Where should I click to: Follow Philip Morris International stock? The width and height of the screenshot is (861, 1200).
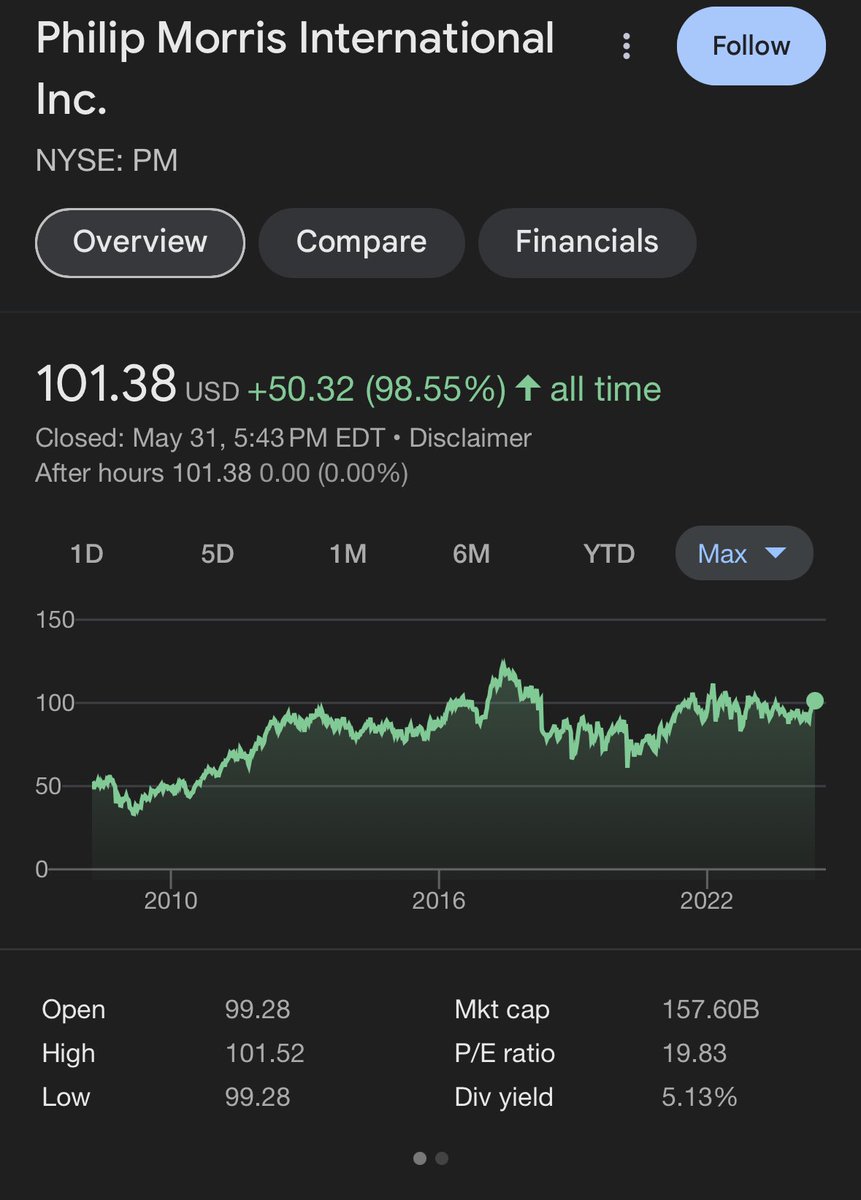pyautogui.click(x=751, y=46)
